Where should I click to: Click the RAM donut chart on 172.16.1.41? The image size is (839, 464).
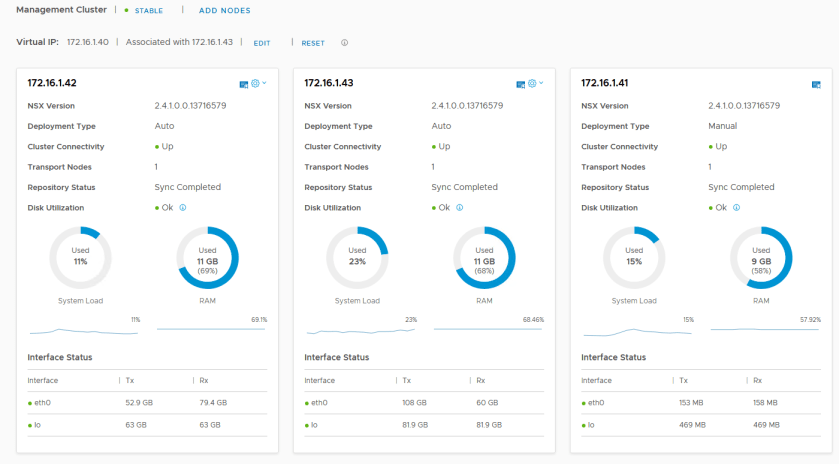pos(761,257)
